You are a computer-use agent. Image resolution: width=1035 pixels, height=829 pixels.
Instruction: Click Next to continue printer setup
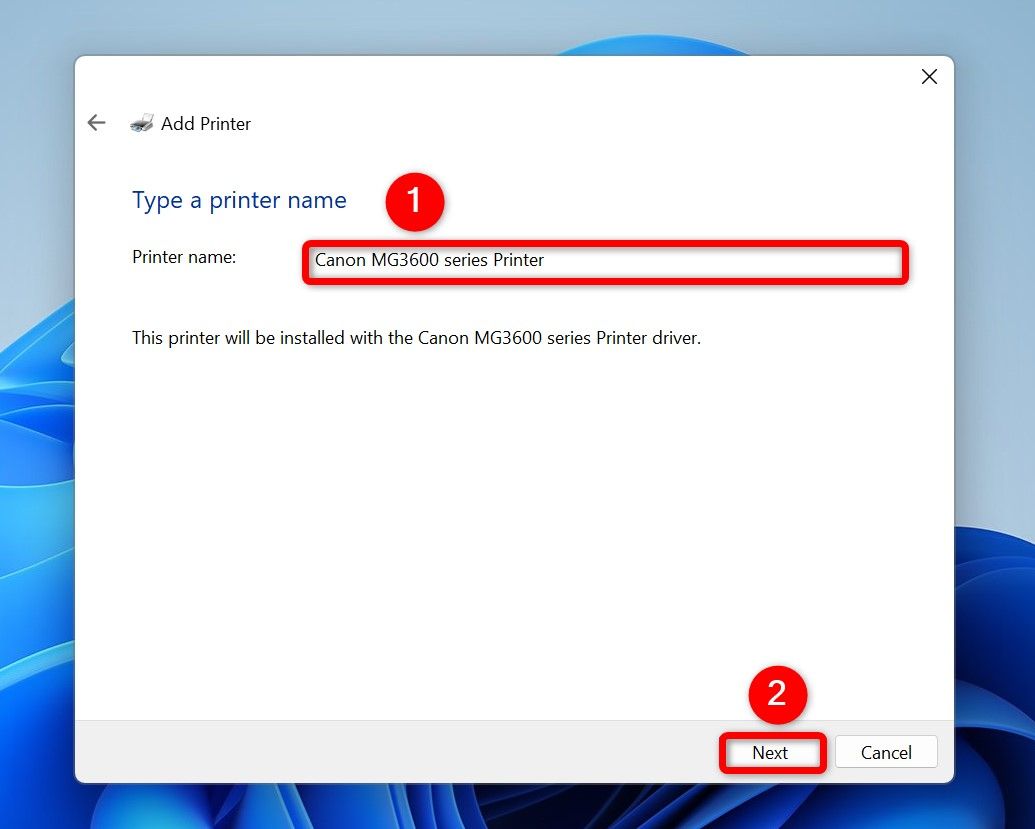[x=772, y=752]
